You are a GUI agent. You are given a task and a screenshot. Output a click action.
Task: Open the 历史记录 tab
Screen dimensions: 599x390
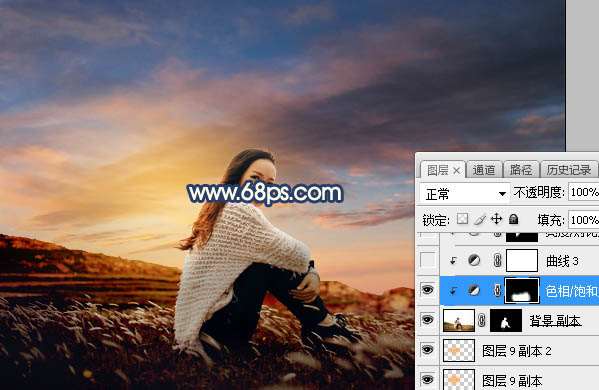pyautogui.click(x=568, y=170)
